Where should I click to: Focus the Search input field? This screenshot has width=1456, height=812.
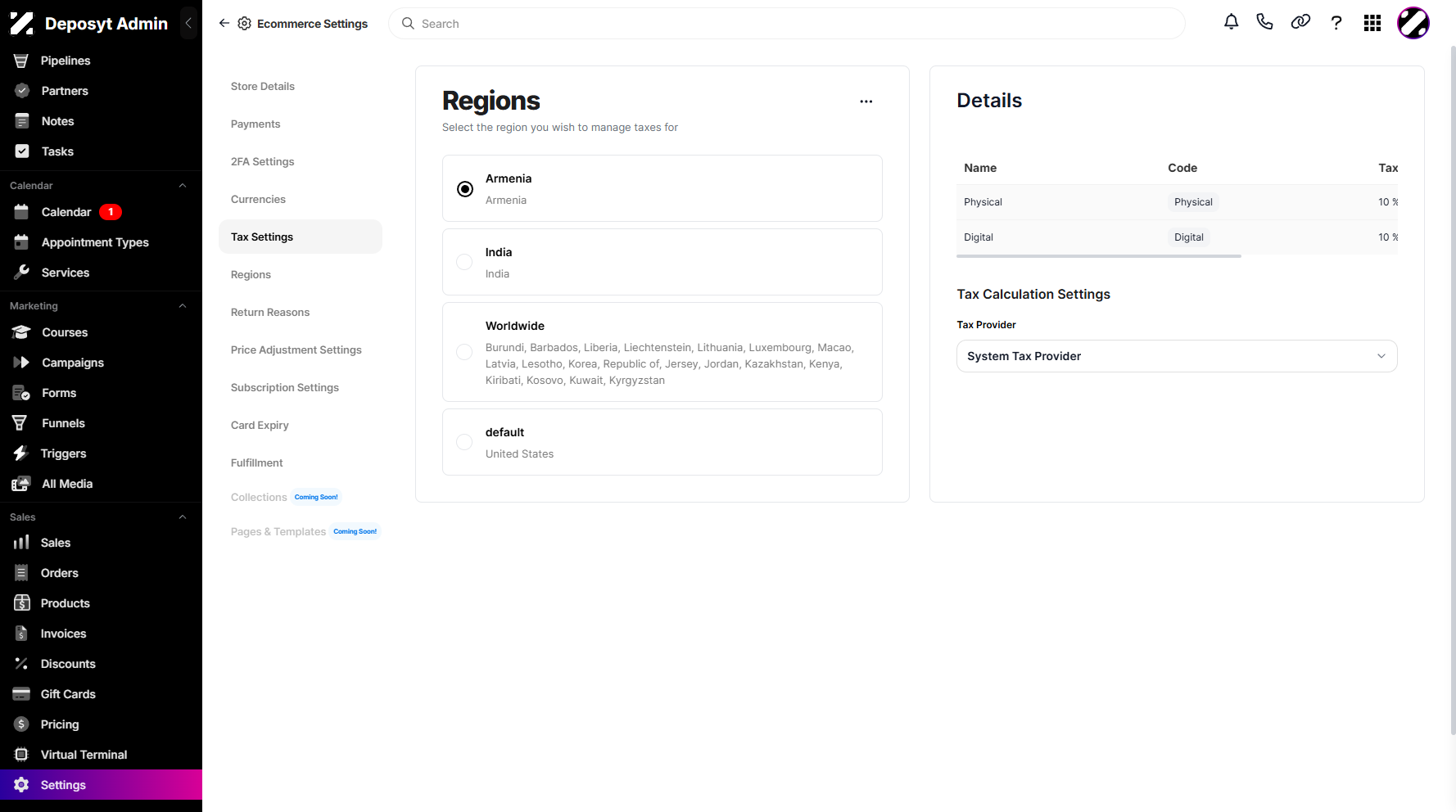[787, 24]
